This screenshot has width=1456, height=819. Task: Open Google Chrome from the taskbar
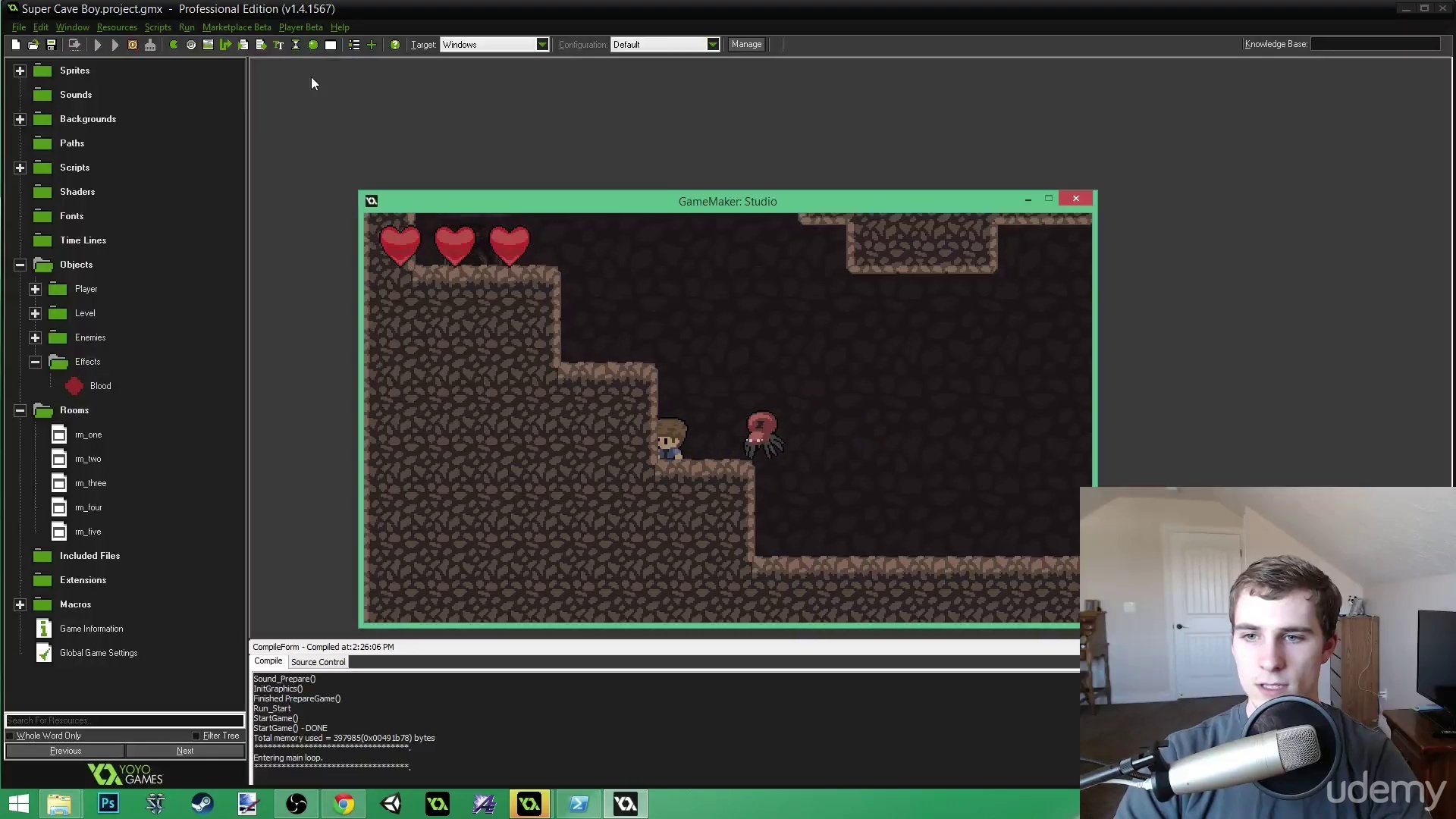pos(344,804)
